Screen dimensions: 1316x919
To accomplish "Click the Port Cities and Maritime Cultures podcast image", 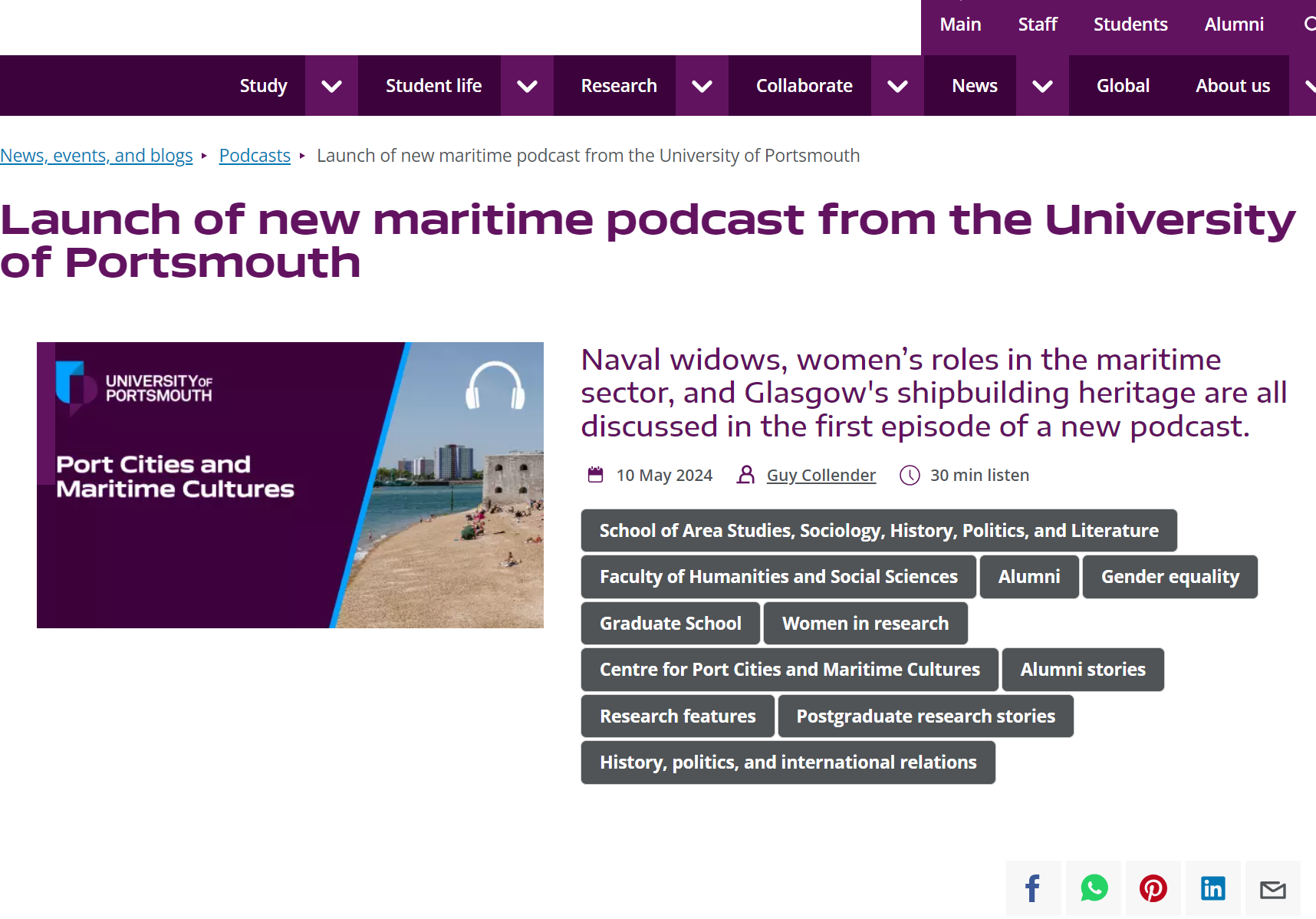I will tap(290, 485).
